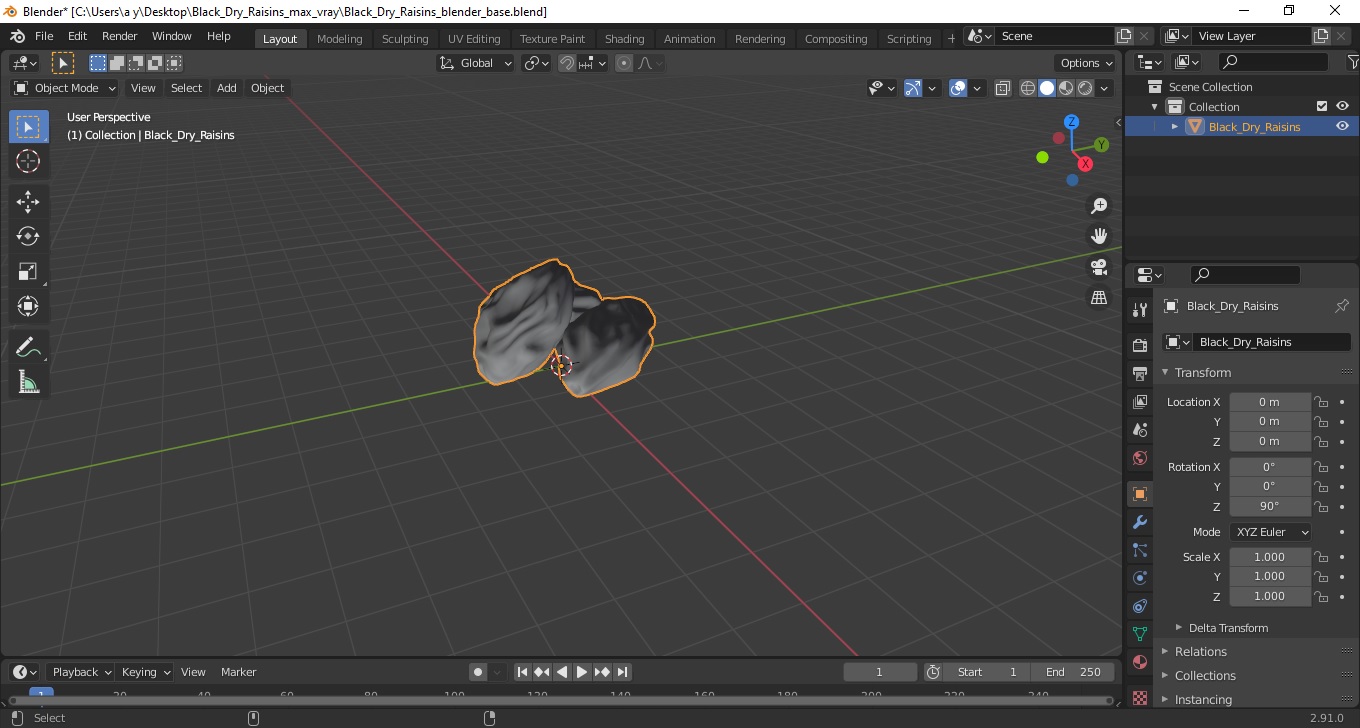Open Object Mode dropdown
This screenshot has width=1360, height=728.
(66, 88)
